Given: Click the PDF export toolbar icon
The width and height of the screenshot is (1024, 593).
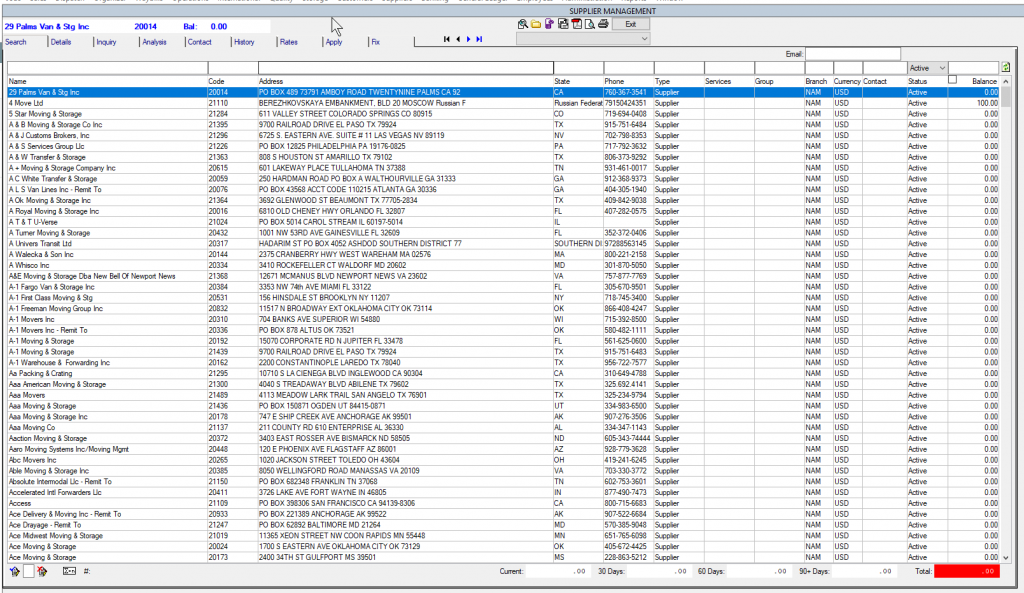Looking at the screenshot, I should click(x=576, y=24).
